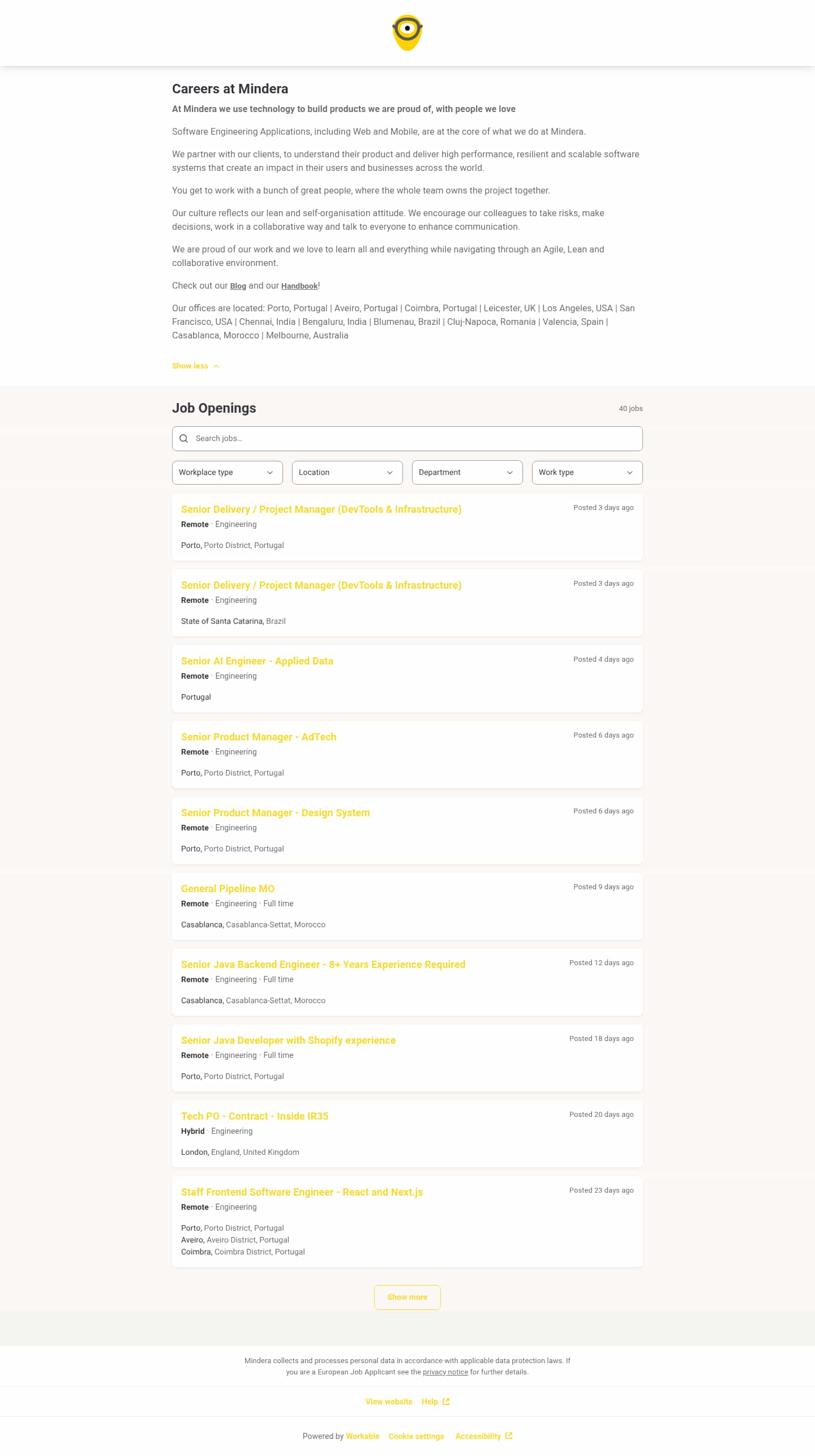Click Coimbra, Coimbra District, Portugal text
The width and height of the screenshot is (815, 1456).
tap(243, 1252)
